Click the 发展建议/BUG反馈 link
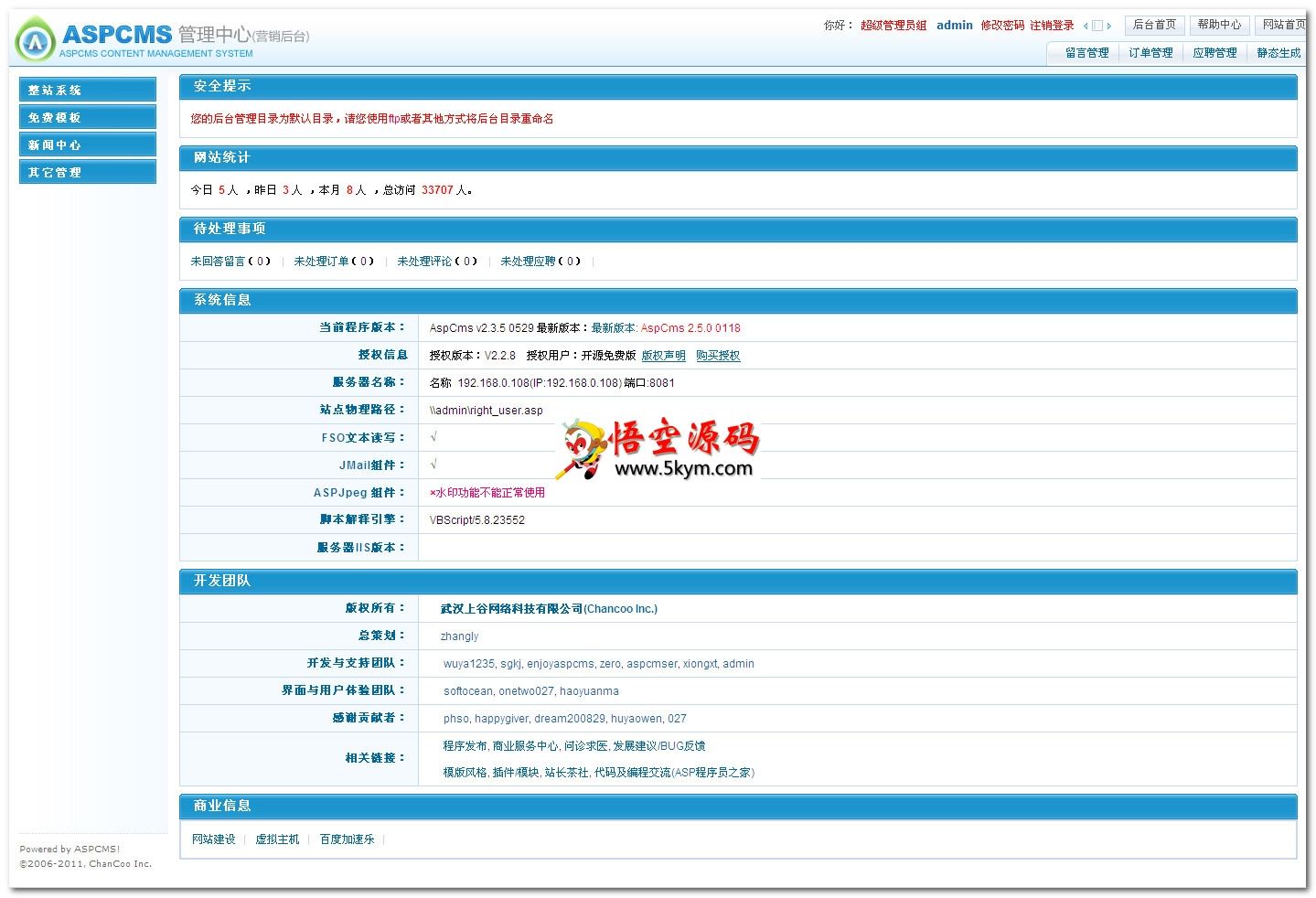This screenshot has height=898, width=1316. (x=658, y=746)
